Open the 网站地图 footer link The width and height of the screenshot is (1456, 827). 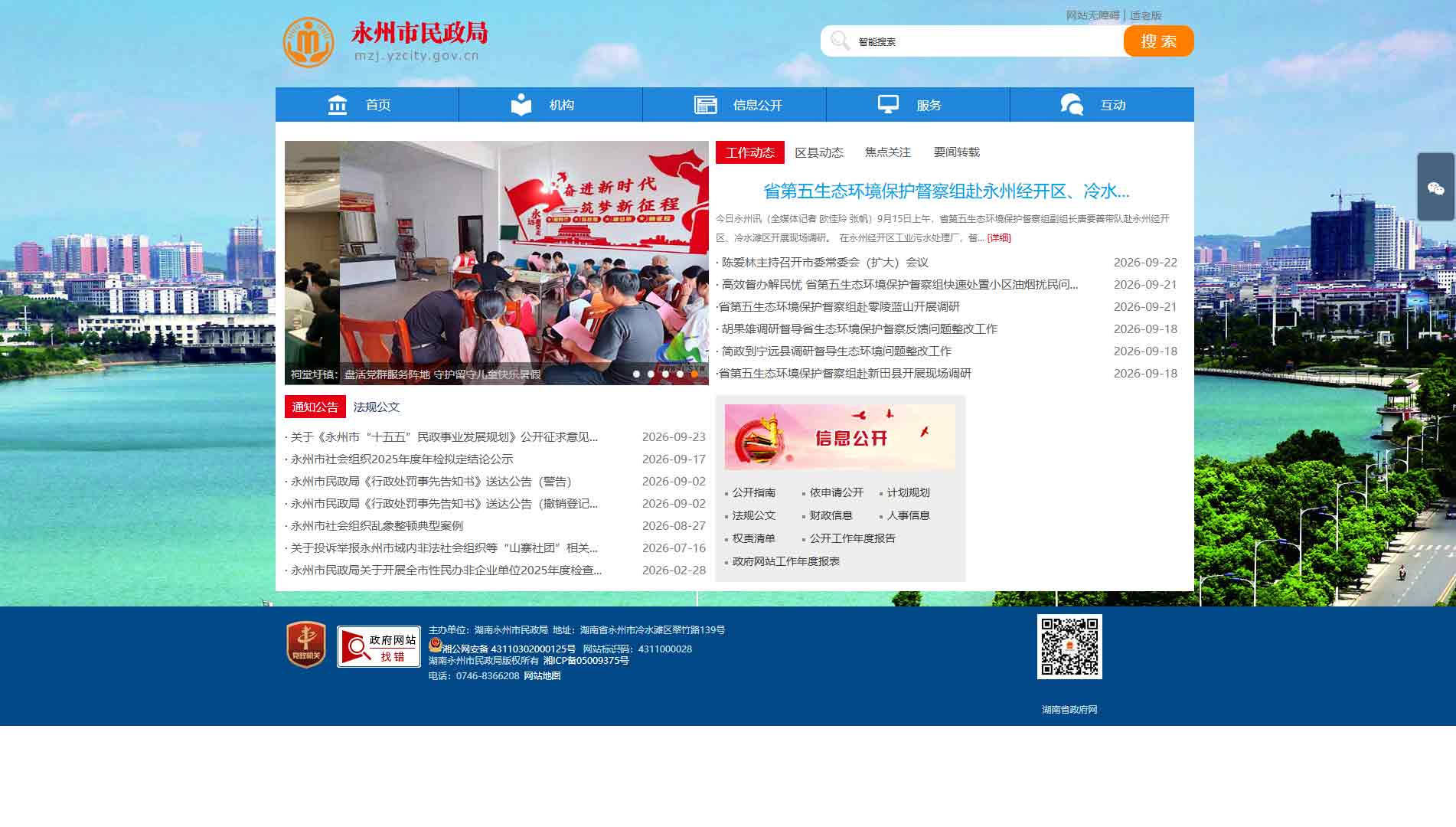[542, 676]
